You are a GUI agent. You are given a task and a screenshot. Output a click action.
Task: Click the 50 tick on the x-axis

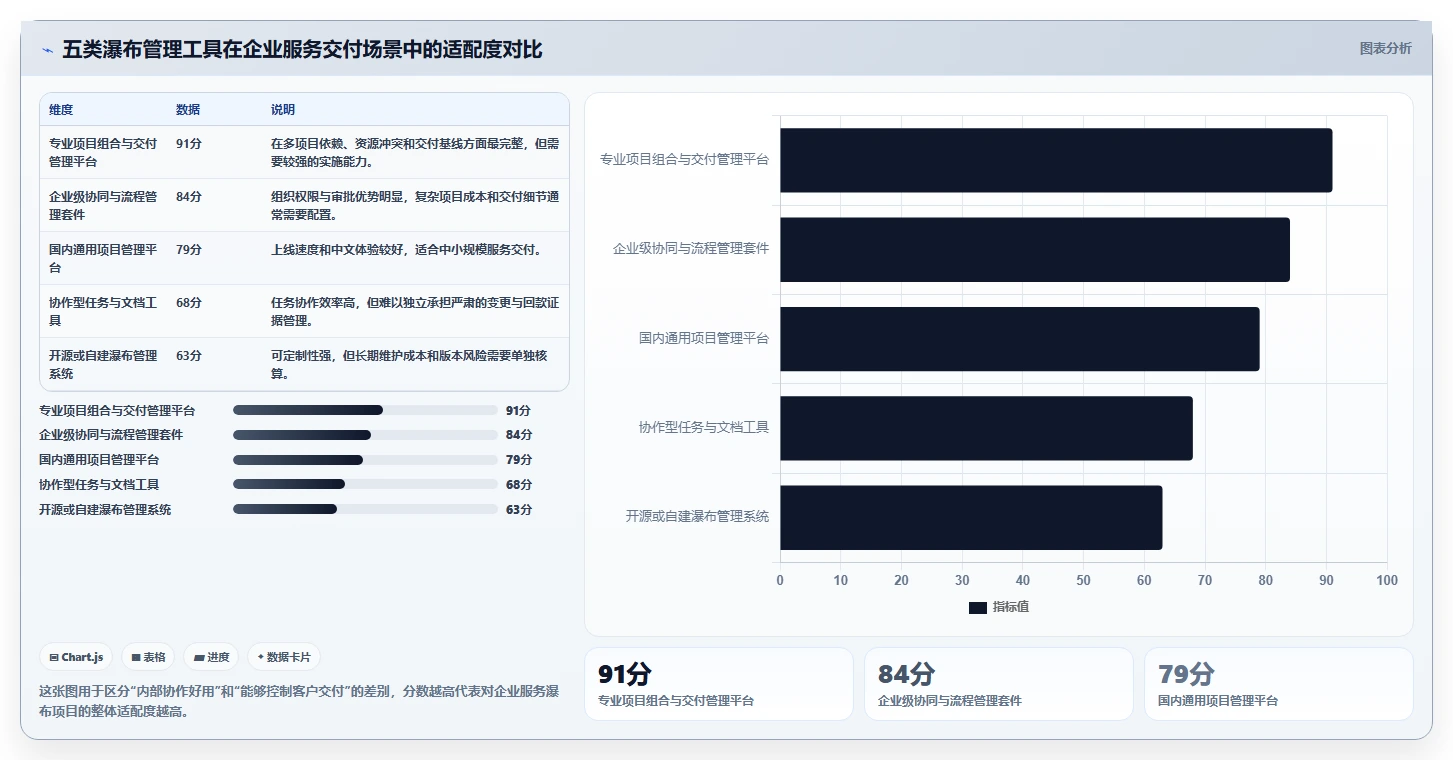pos(1084,580)
